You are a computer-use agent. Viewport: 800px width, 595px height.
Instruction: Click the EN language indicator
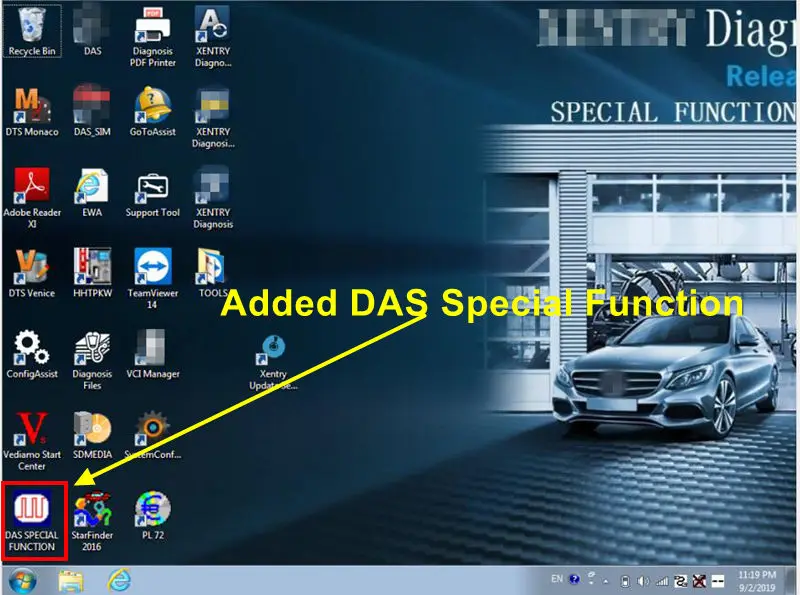click(557, 579)
